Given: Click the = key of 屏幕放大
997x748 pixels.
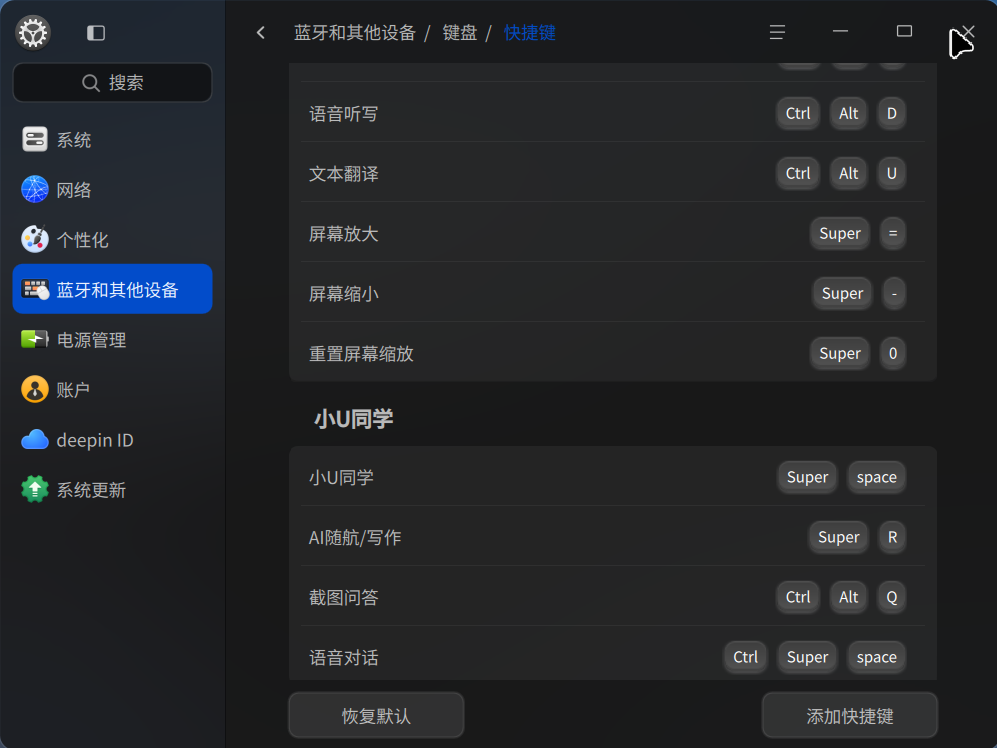Looking at the screenshot, I should point(893,233).
